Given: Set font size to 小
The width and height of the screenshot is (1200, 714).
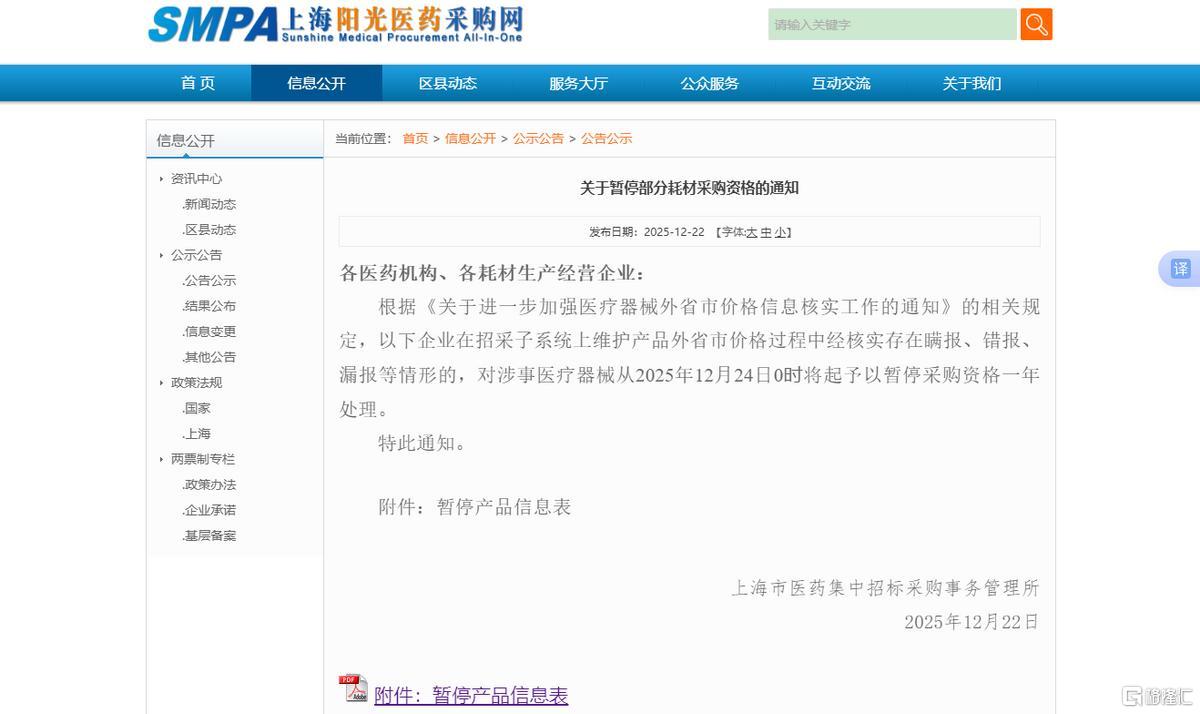Looking at the screenshot, I should [780, 232].
